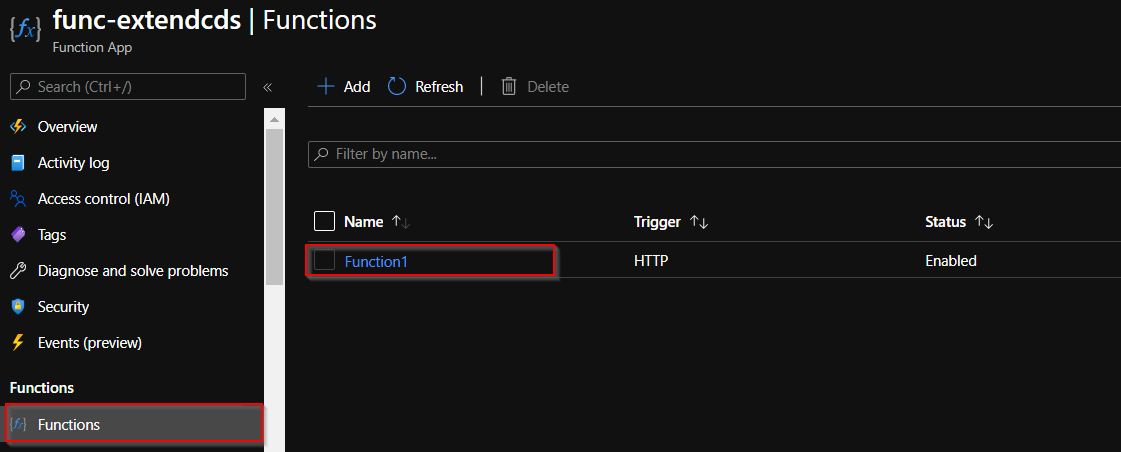This screenshot has height=452, width=1121.
Task: Sort the list by Trigger arrows
Action: coord(699,222)
